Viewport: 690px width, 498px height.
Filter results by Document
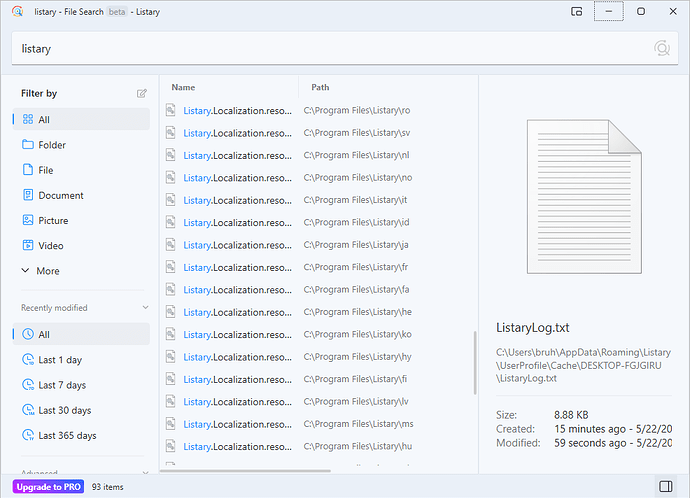[x=81, y=195]
